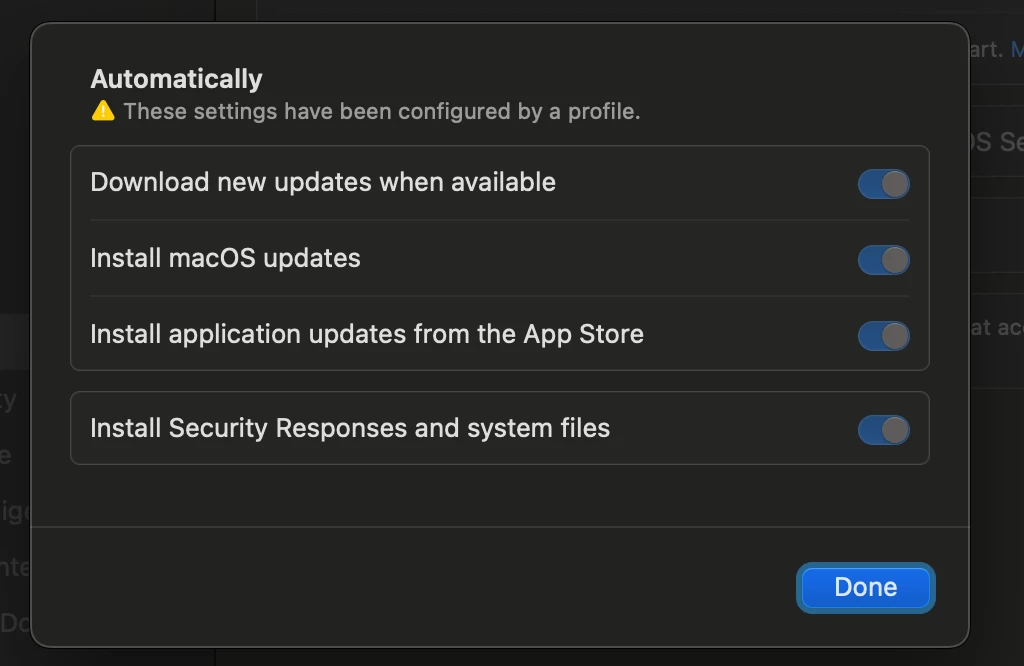This screenshot has height=666, width=1024.
Task: Click the background text reading at ac
Action: [997, 327]
